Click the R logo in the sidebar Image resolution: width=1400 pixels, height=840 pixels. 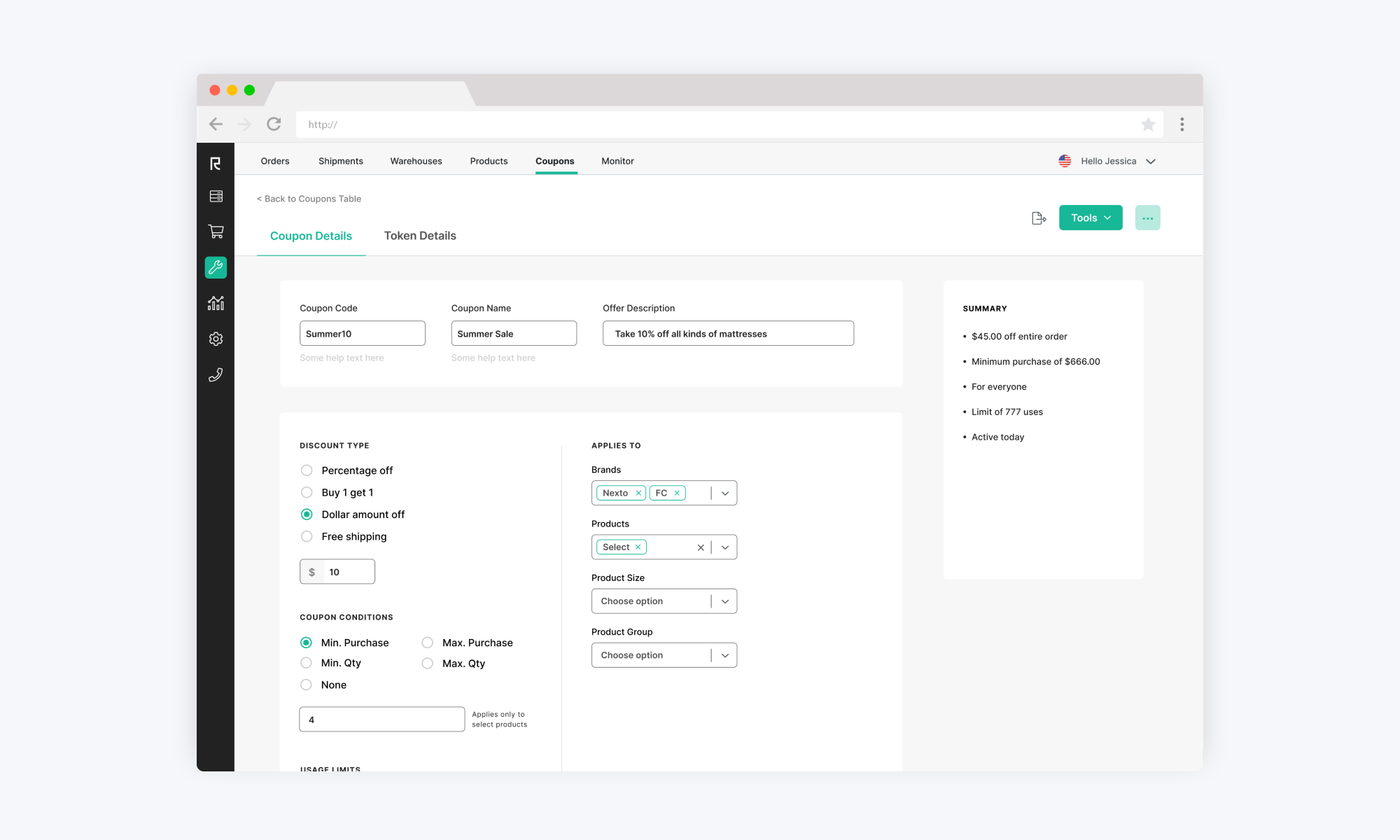pos(216,164)
